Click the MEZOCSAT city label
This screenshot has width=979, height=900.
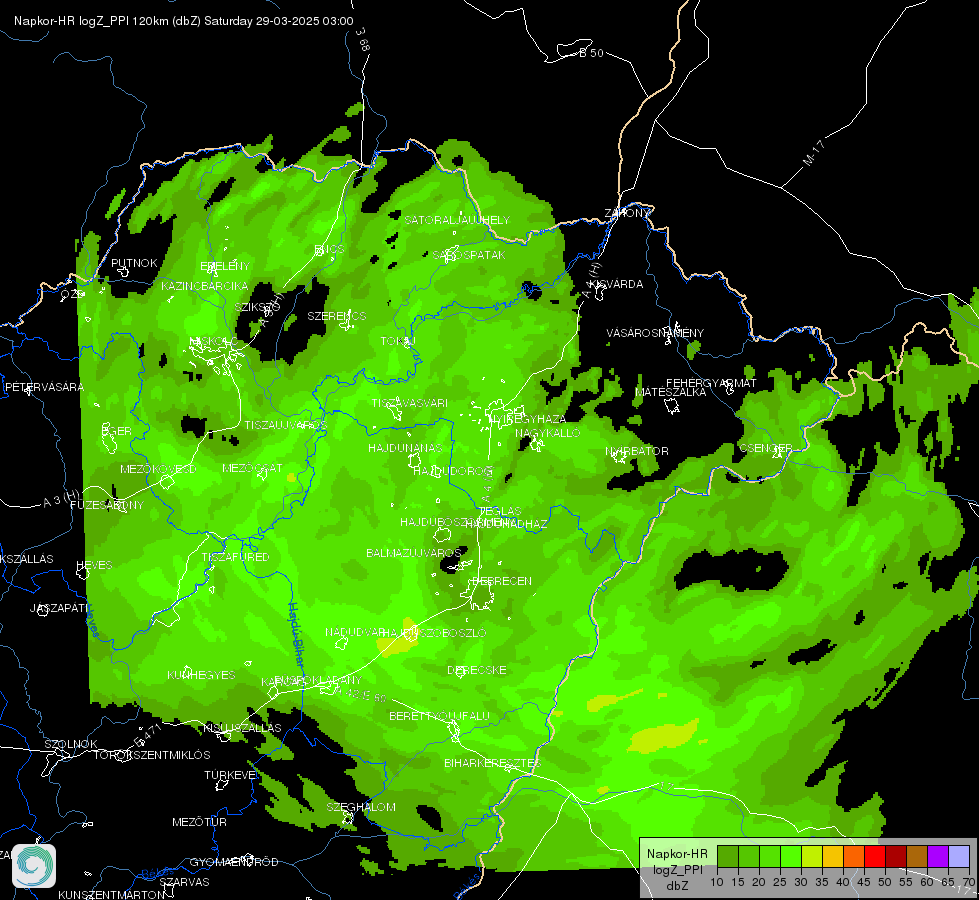(252, 468)
